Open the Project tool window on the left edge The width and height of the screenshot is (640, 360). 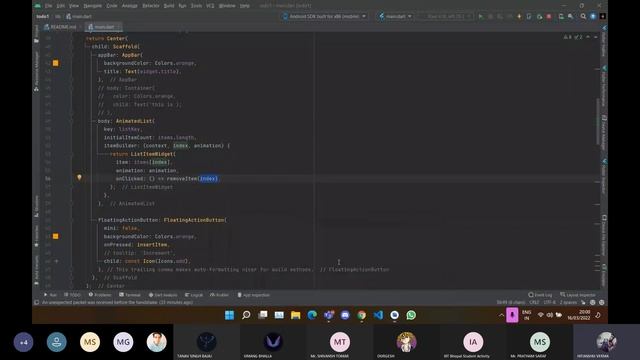36,33
